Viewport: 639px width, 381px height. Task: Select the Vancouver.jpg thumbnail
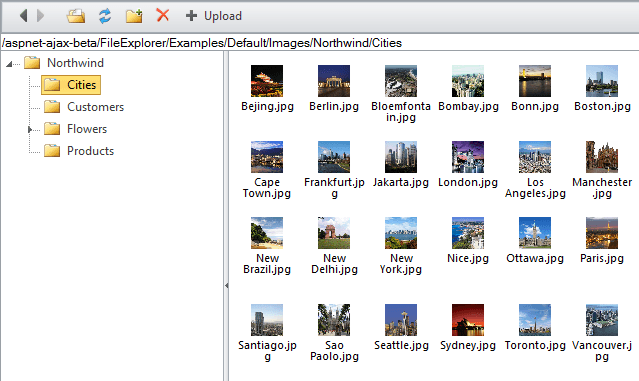pos(602,320)
